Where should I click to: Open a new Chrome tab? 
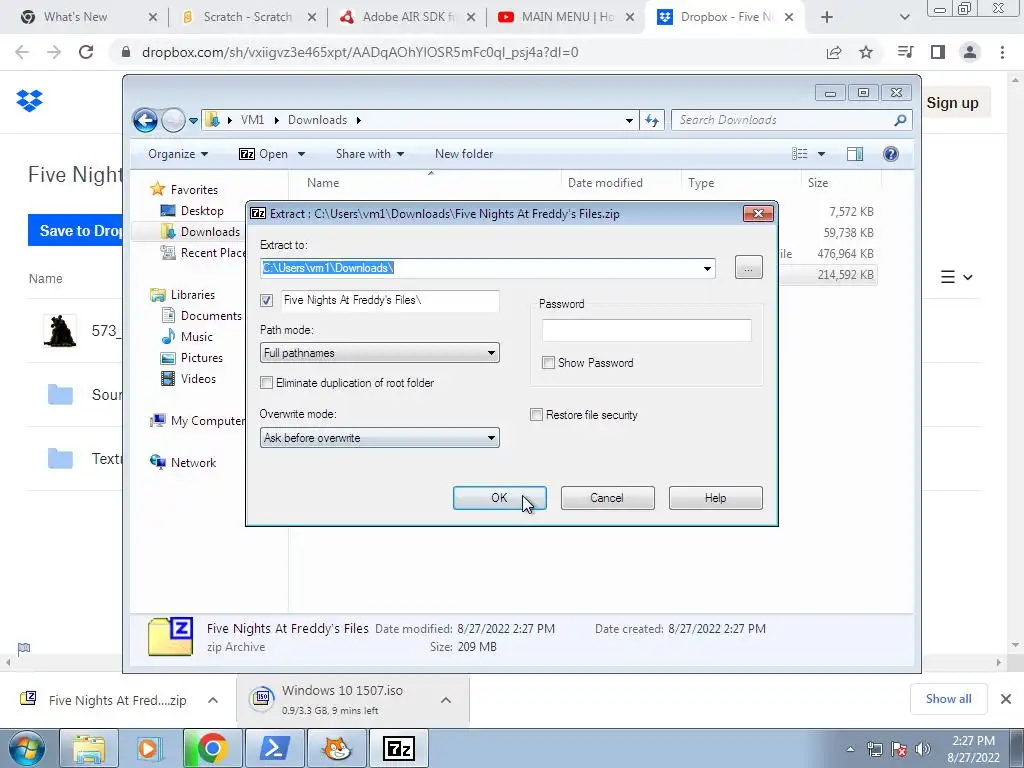click(827, 17)
